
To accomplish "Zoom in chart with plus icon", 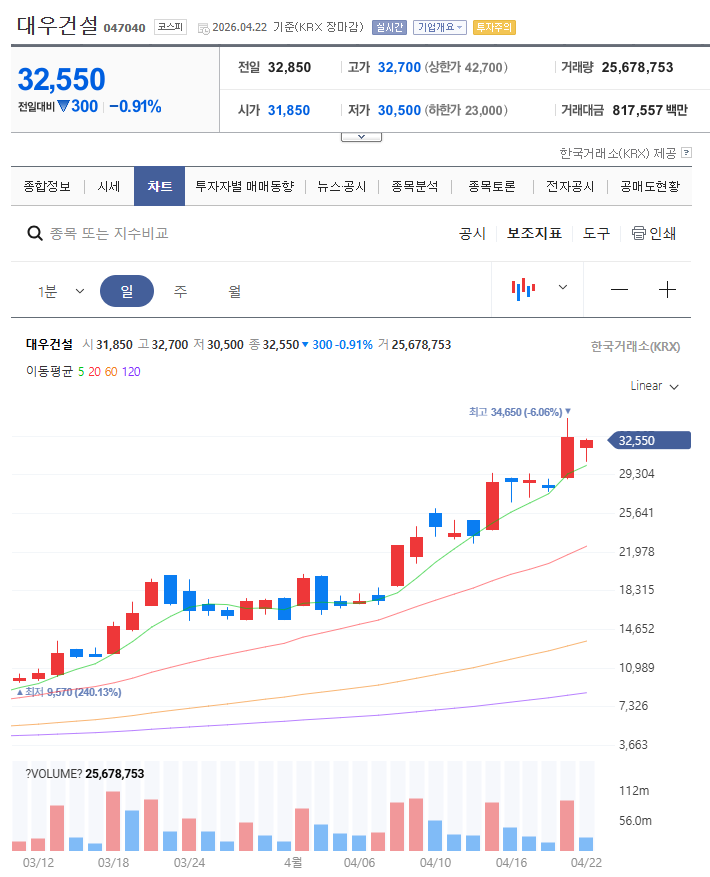I will point(667,290).
